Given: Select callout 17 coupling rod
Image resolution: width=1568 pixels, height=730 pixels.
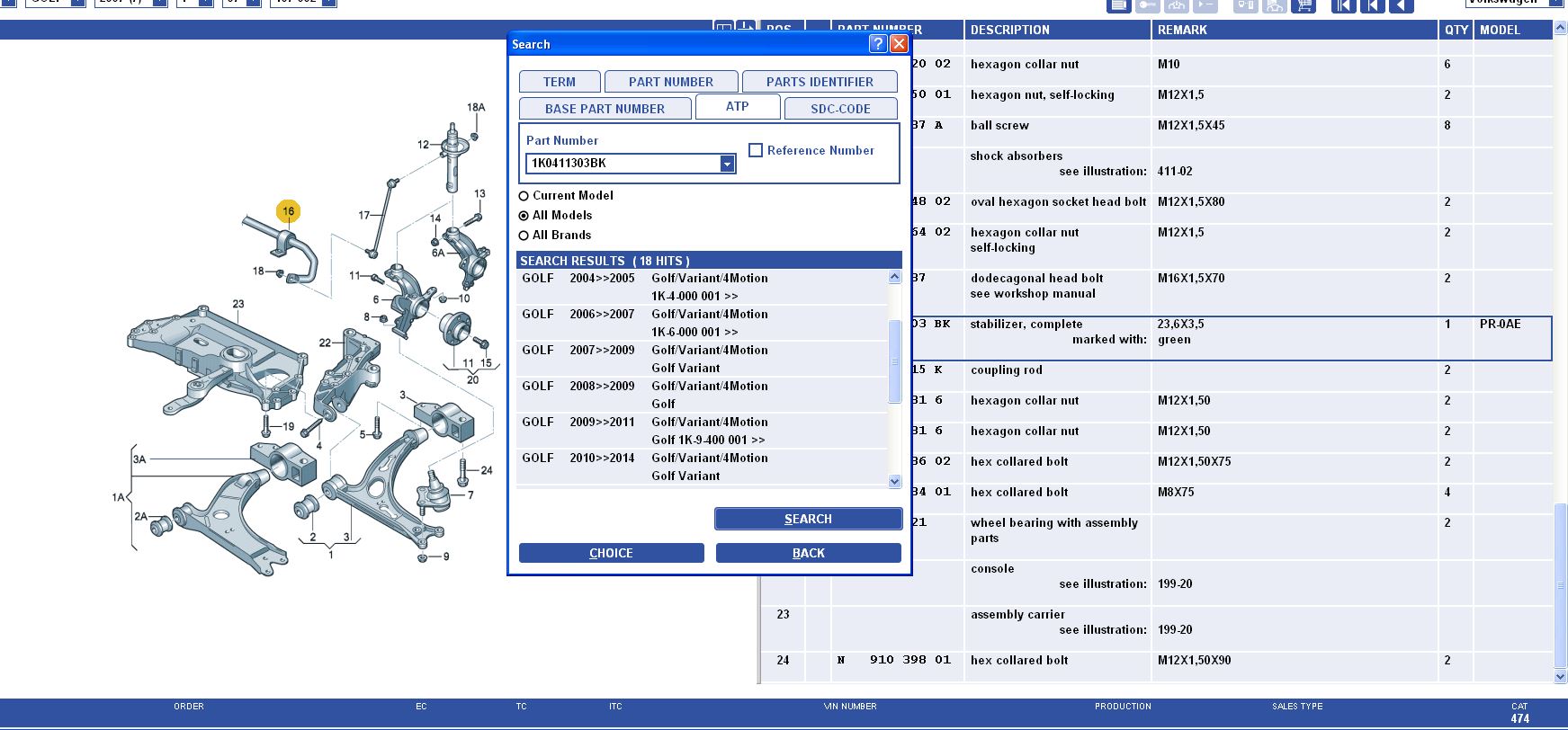Looking at the screenshot, I should coord(364,215).
